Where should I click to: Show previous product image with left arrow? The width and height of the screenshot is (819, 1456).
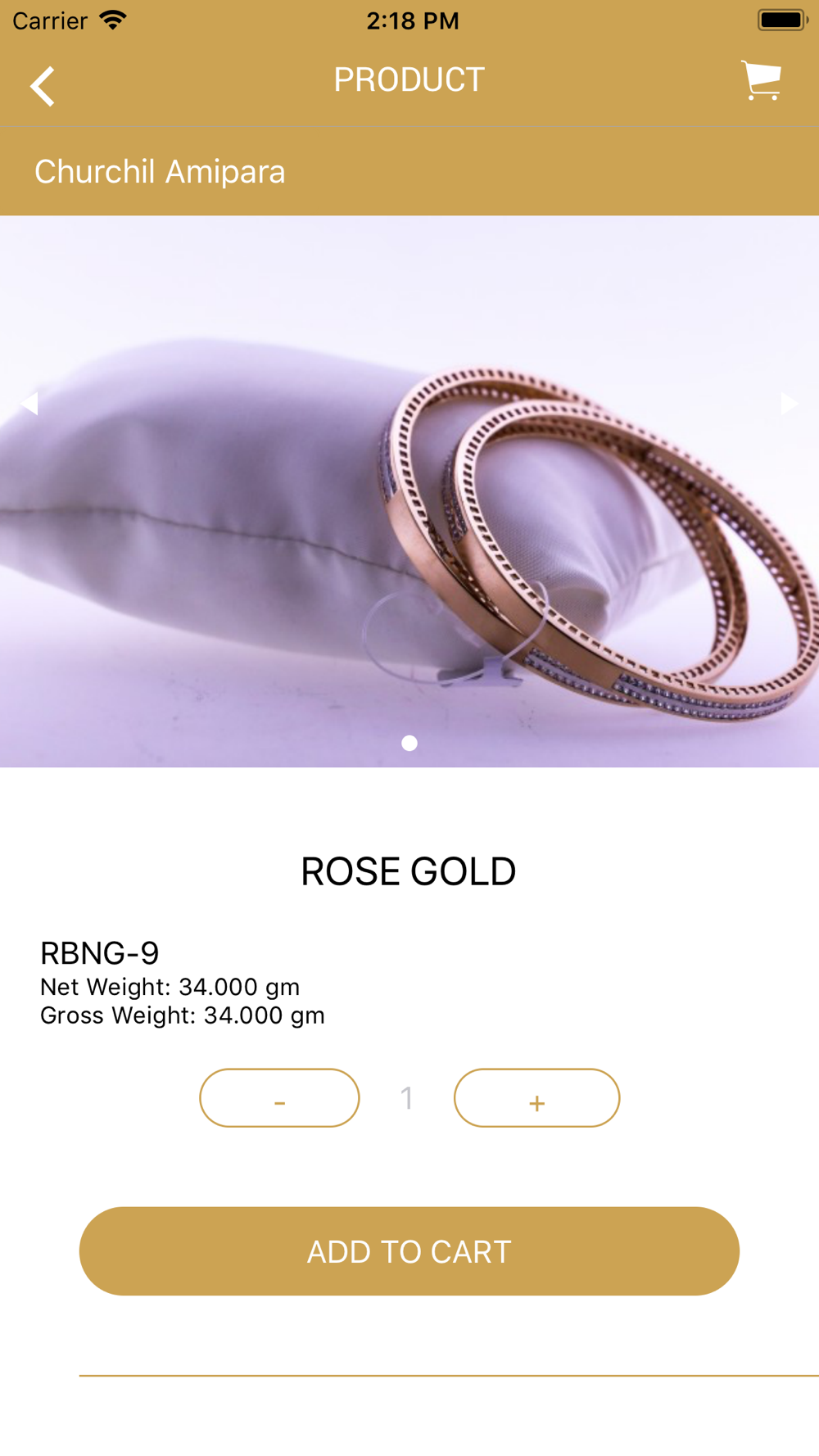point(29,403)
